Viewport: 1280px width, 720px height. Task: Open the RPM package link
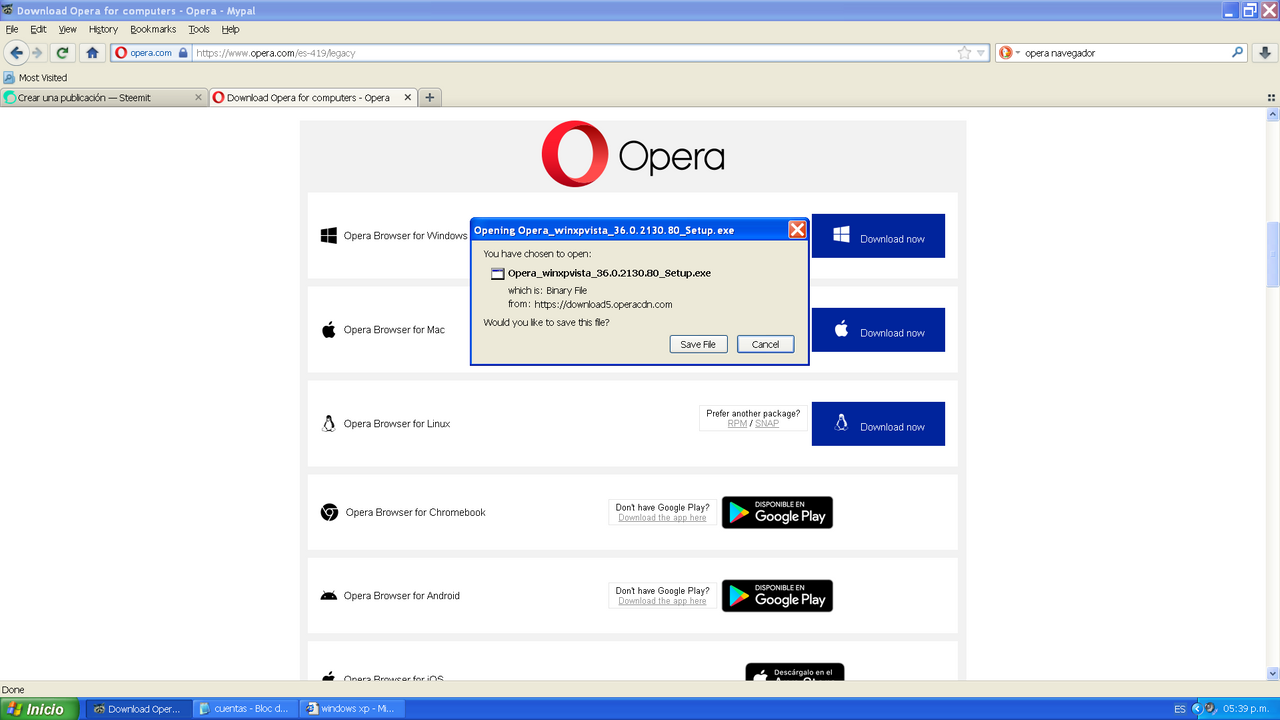pos(737,424)
